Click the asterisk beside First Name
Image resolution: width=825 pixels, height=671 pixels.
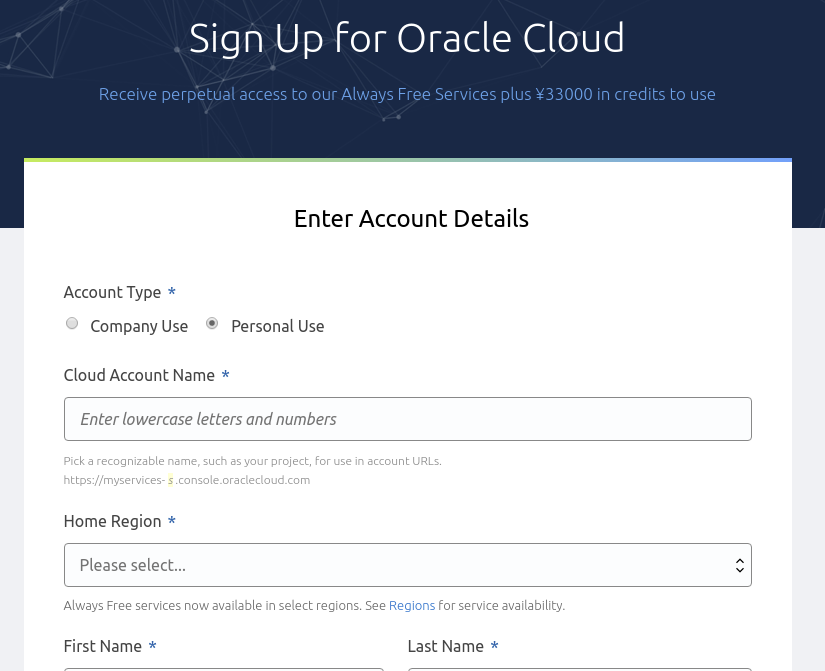[152, 647]
